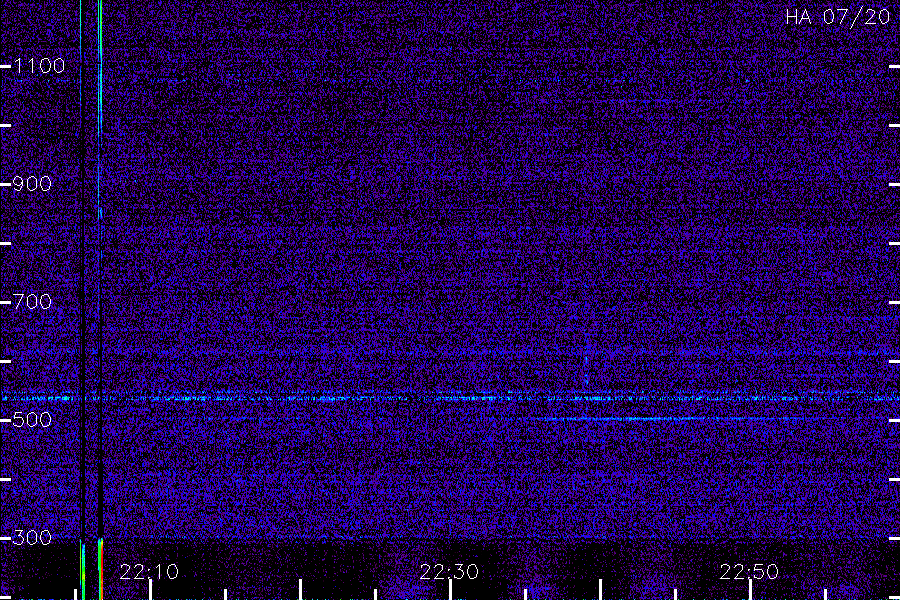The width and height of the screenshot is (900, 600).
Task: Click the 22:50 time axis label
Action: pyautogui.click(x=749, y=572)
